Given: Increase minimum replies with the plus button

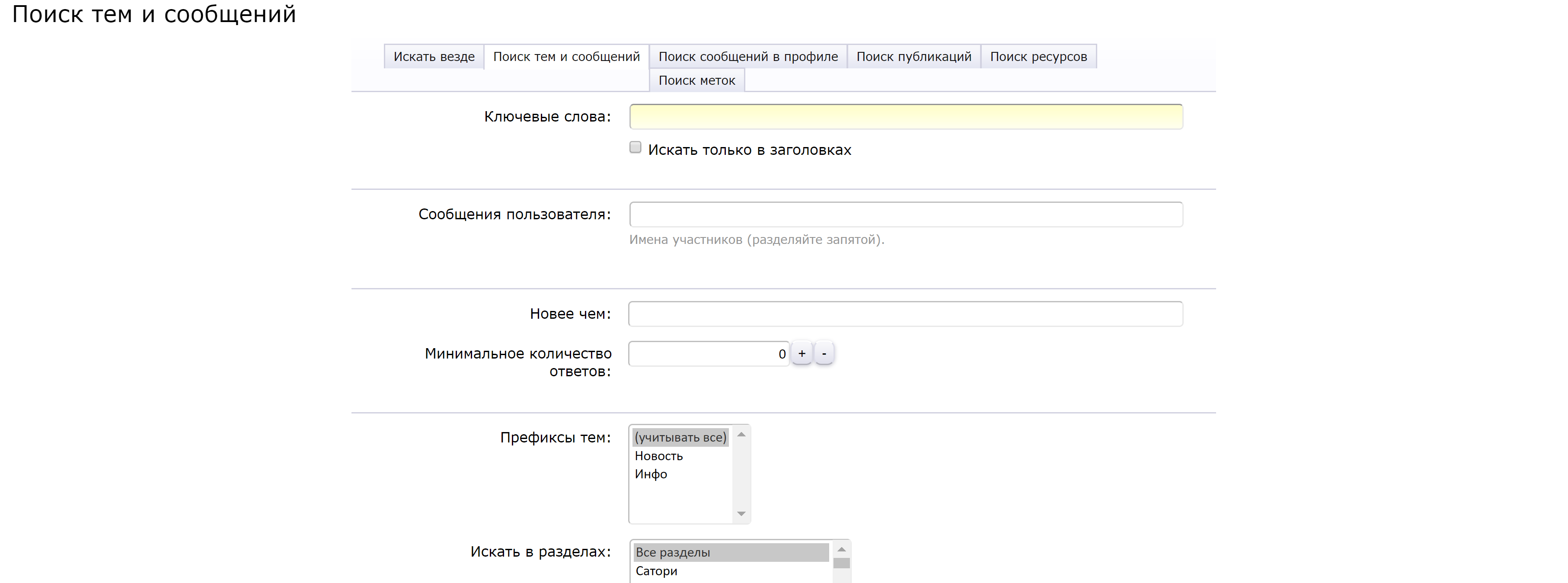Looking at the screenshot, I should pyautogui.click(x=802, y=353).
